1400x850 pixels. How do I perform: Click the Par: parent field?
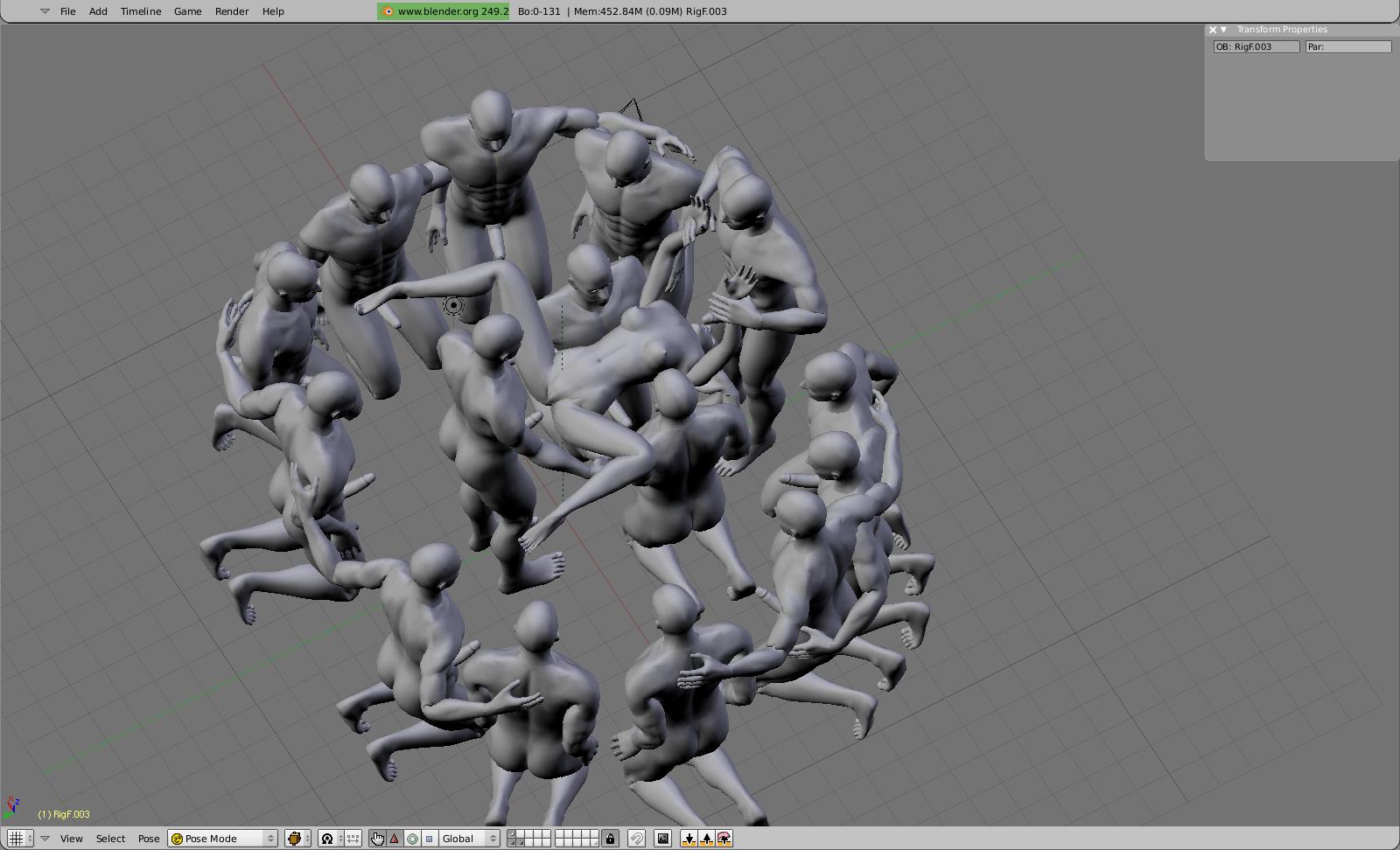pos(1348,46)
